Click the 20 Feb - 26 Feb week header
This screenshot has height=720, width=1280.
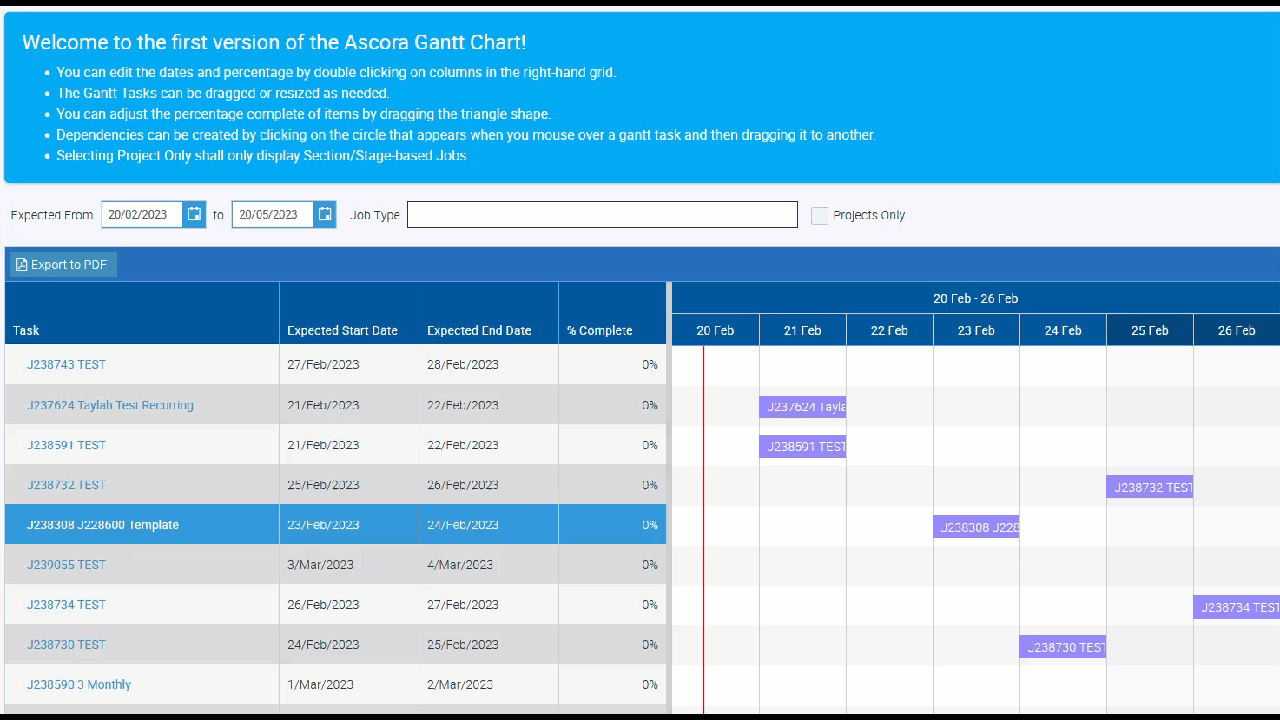click(x=975, y=299)
